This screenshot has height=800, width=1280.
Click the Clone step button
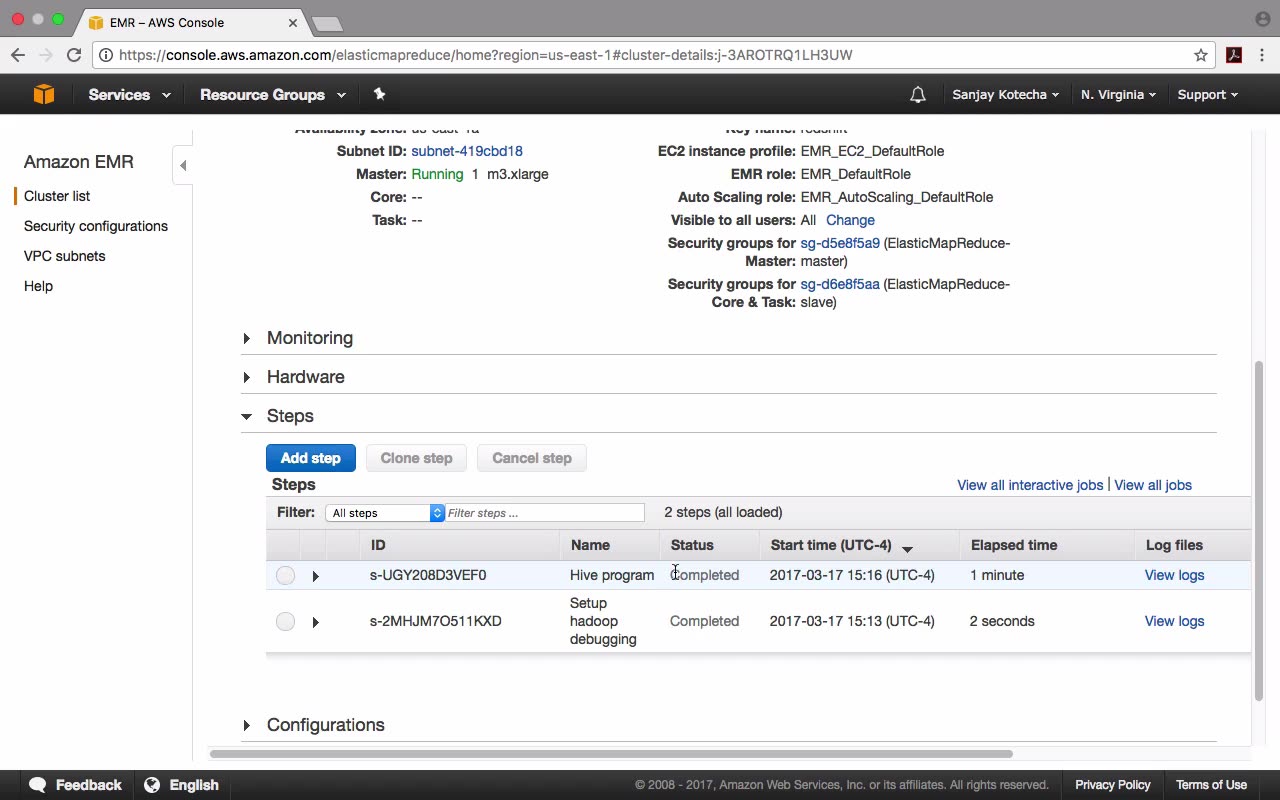tap(416, 458)
